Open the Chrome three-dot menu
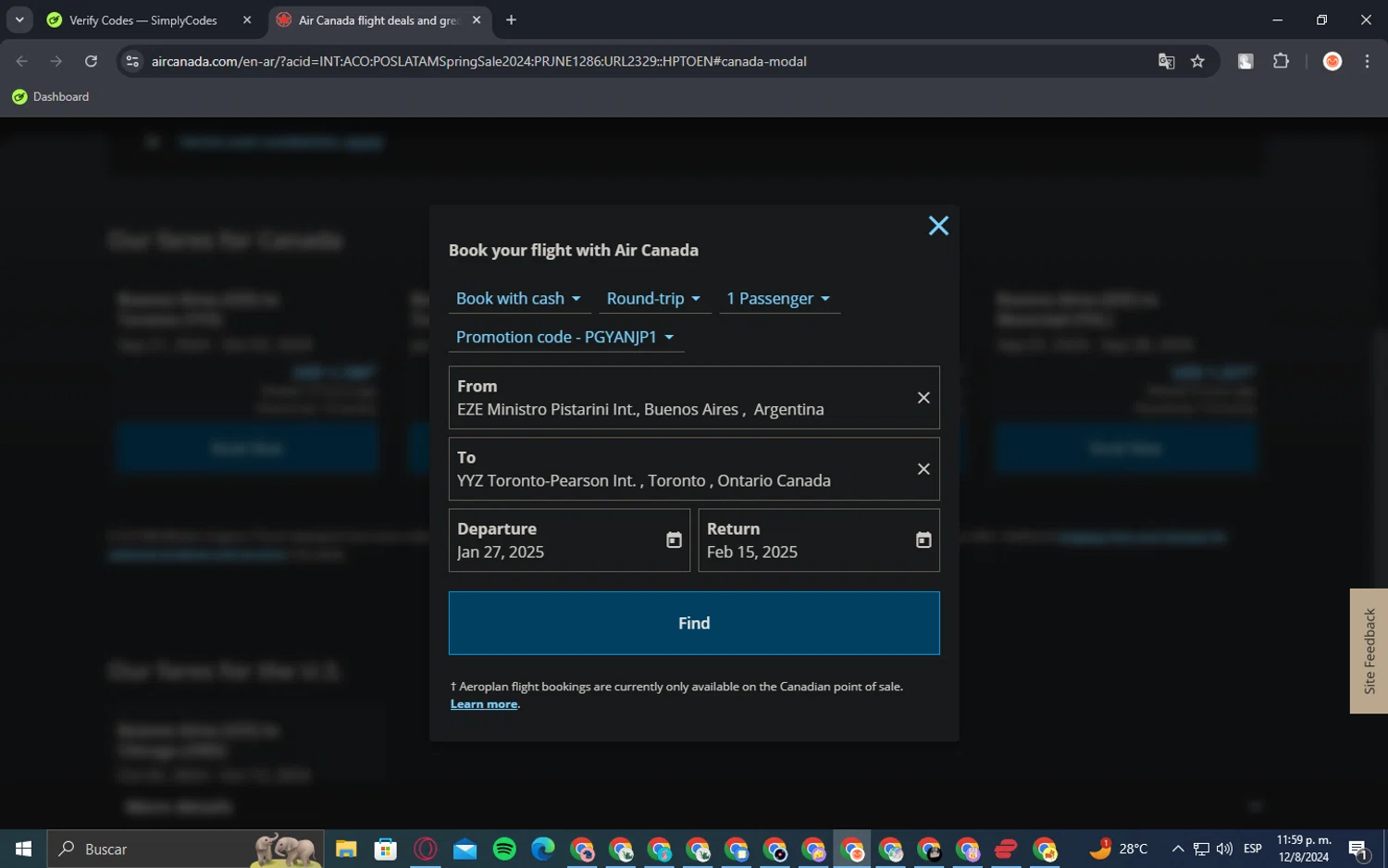The image size is (1388, 868). tap(1367, 61)
